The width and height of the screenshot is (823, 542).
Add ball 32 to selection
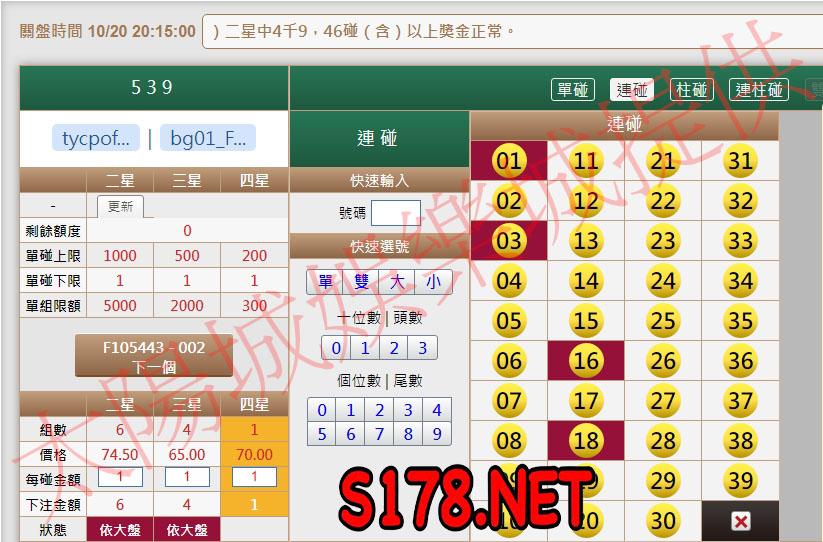coord(740,201)
